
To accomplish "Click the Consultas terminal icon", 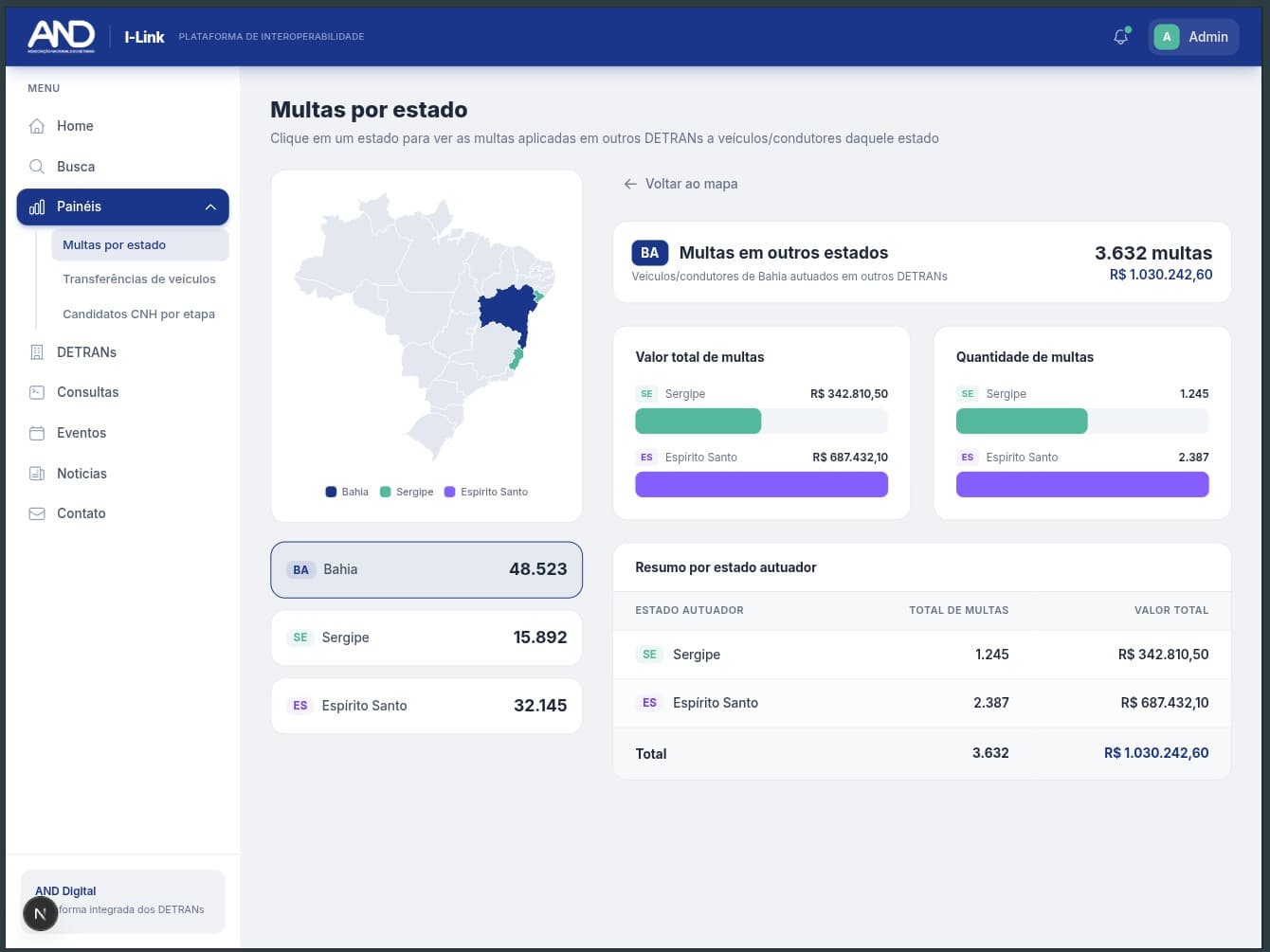I will (37, 392).
